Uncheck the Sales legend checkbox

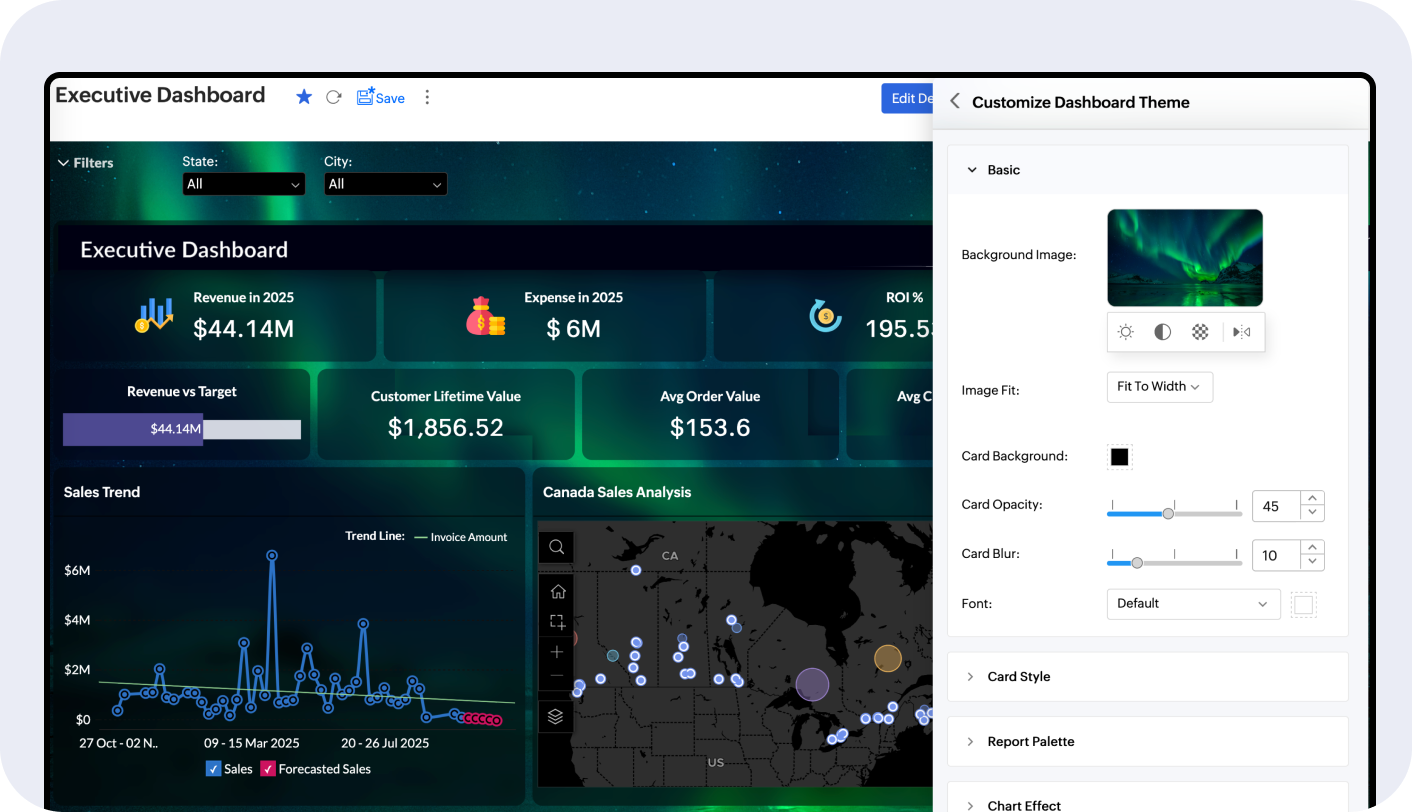point(213,769)
